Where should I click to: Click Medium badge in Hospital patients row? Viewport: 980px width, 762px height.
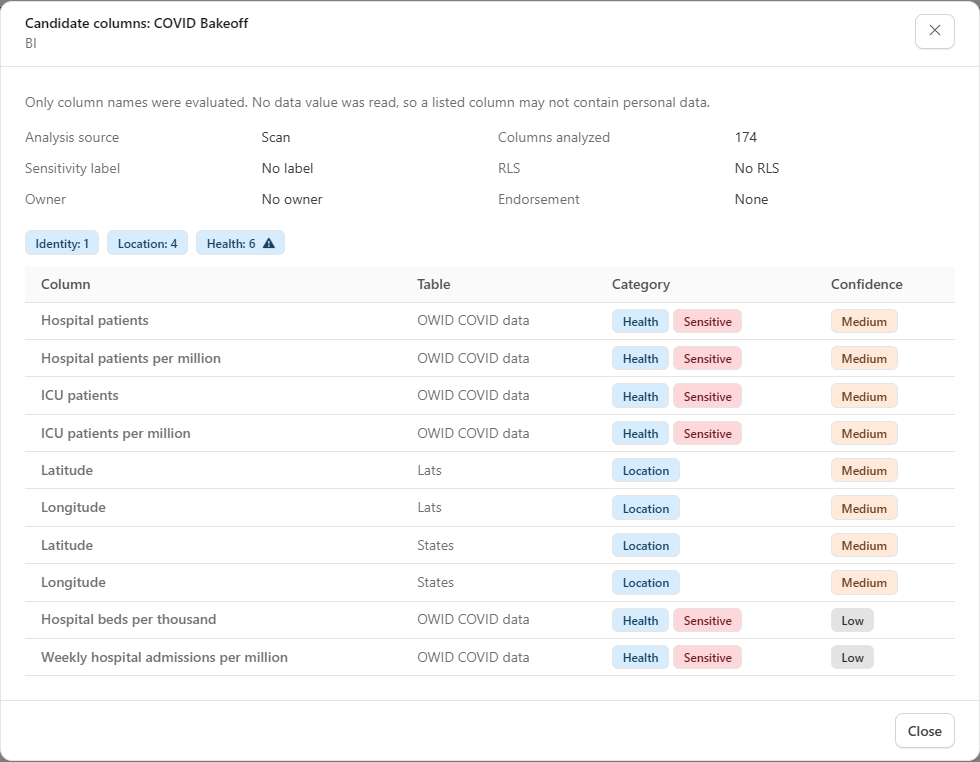(864, 321)
